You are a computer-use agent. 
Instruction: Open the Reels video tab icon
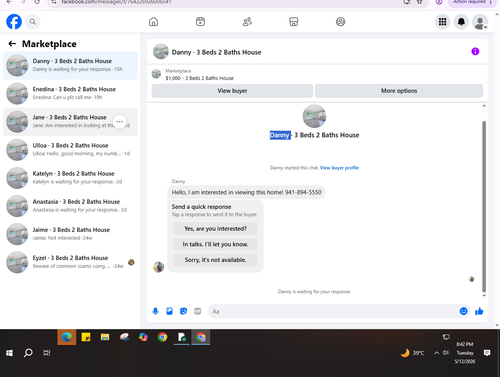tap(200, 22)
